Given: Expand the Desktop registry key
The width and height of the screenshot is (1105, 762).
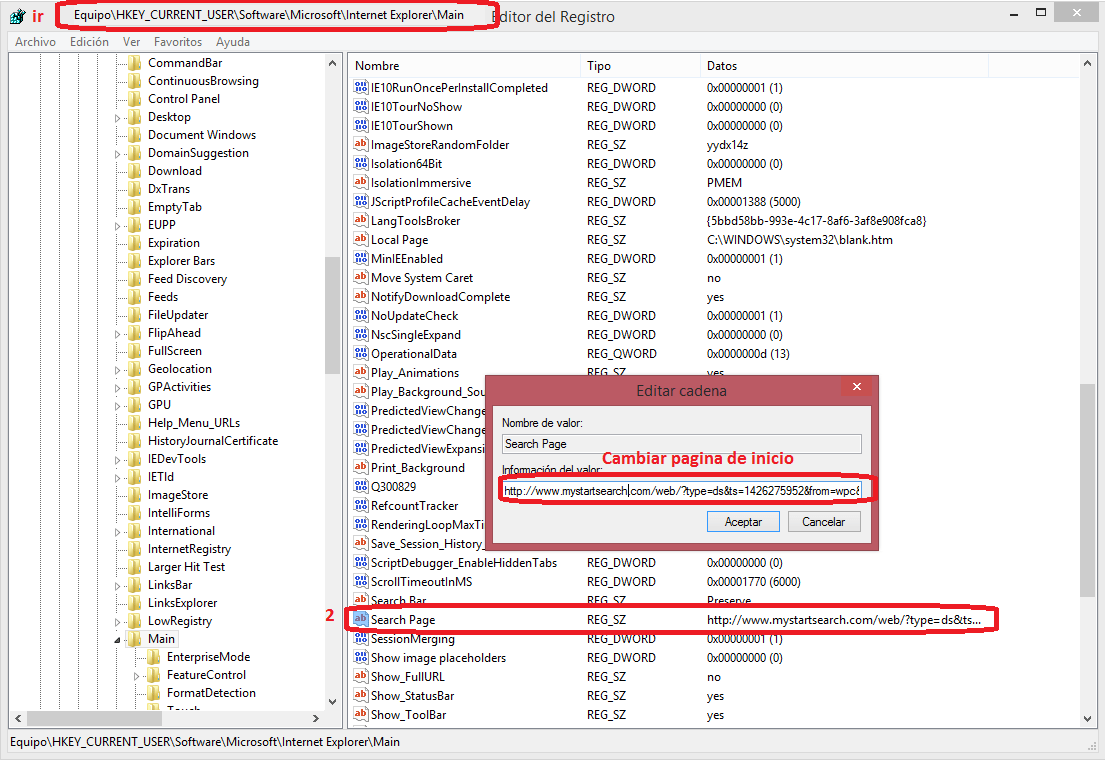Looking at the screenshot, I should [117, 118].
